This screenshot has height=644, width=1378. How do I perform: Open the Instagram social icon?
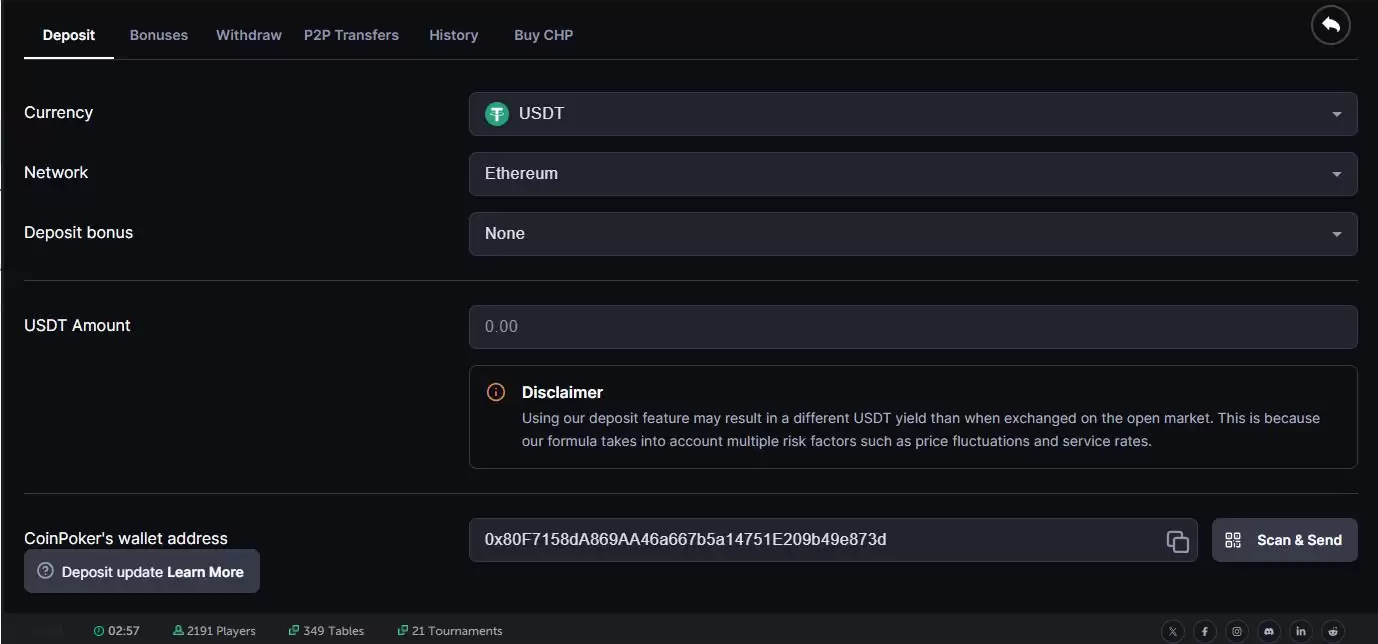1237,631
